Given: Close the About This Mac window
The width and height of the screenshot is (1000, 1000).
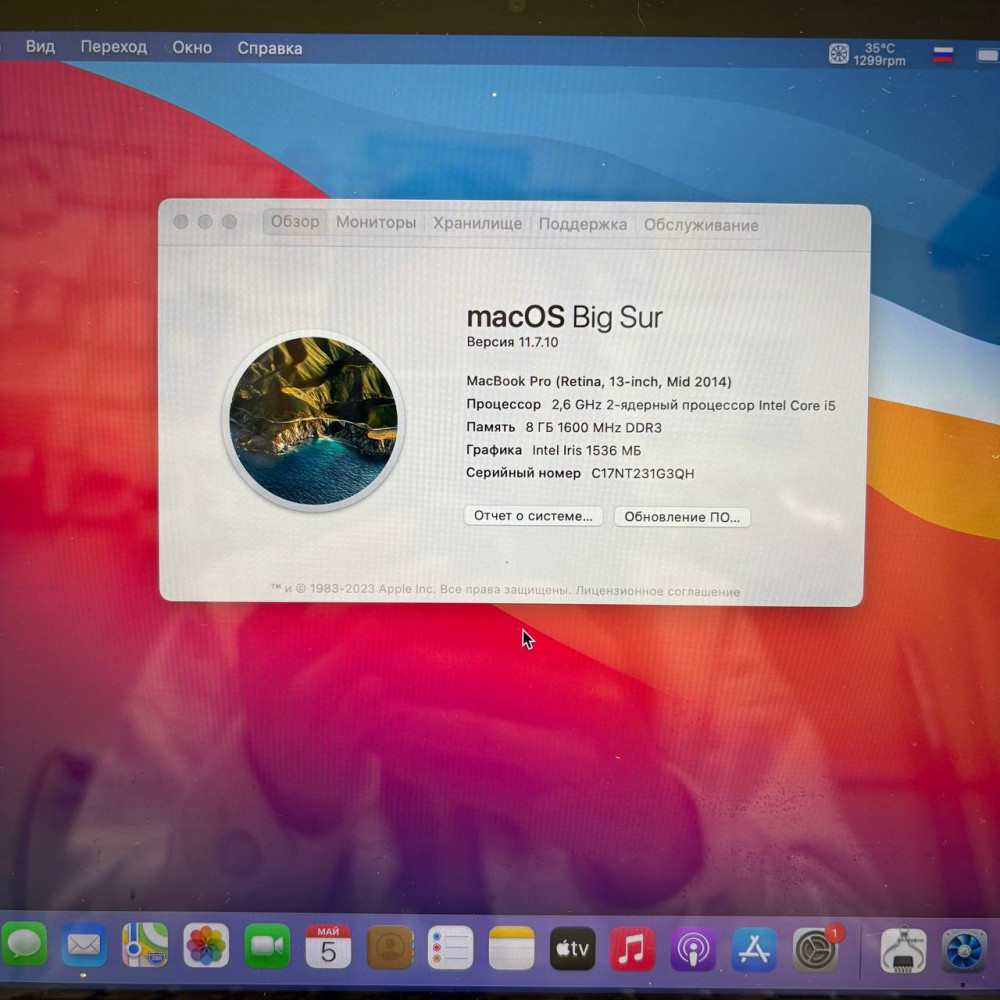Looking at the screenshot, I should point(180,221).
